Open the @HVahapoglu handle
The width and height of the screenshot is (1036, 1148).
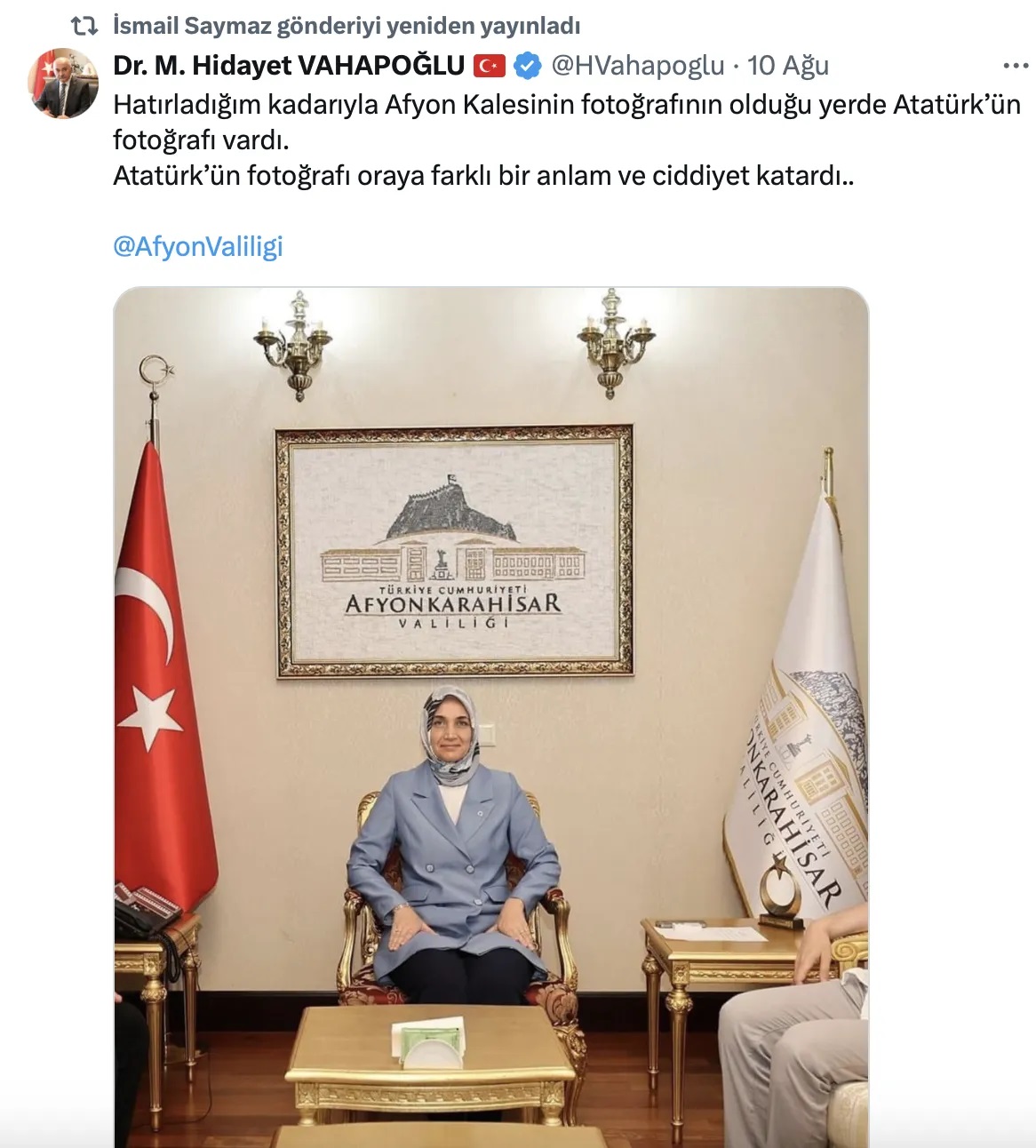click(638, 66)
